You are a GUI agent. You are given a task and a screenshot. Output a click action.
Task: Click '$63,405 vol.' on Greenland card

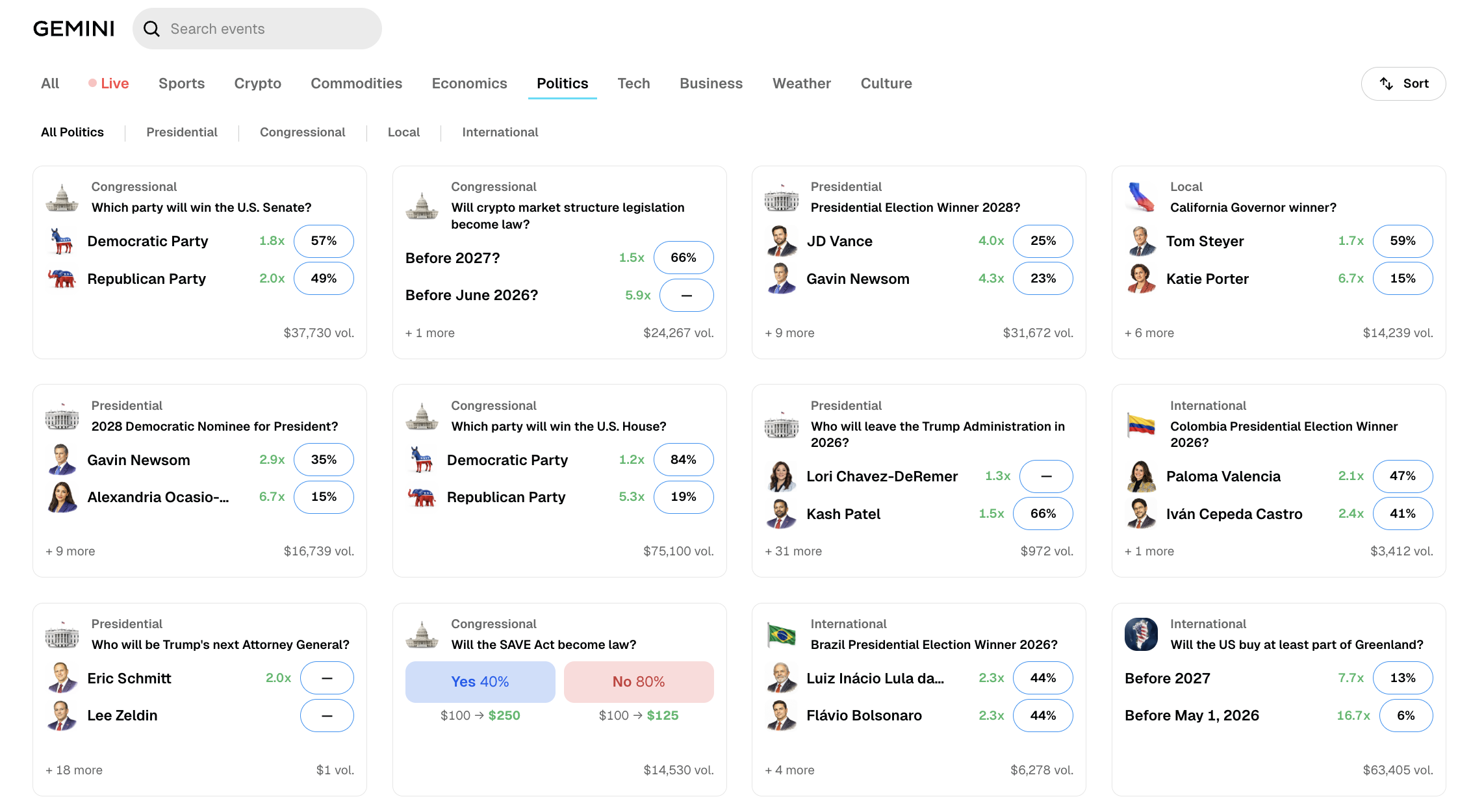click(x=1398, y=770)
